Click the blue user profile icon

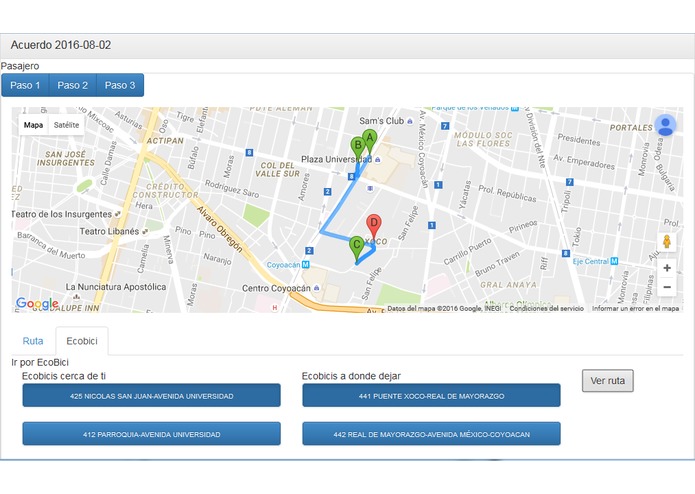pos(665,125)
